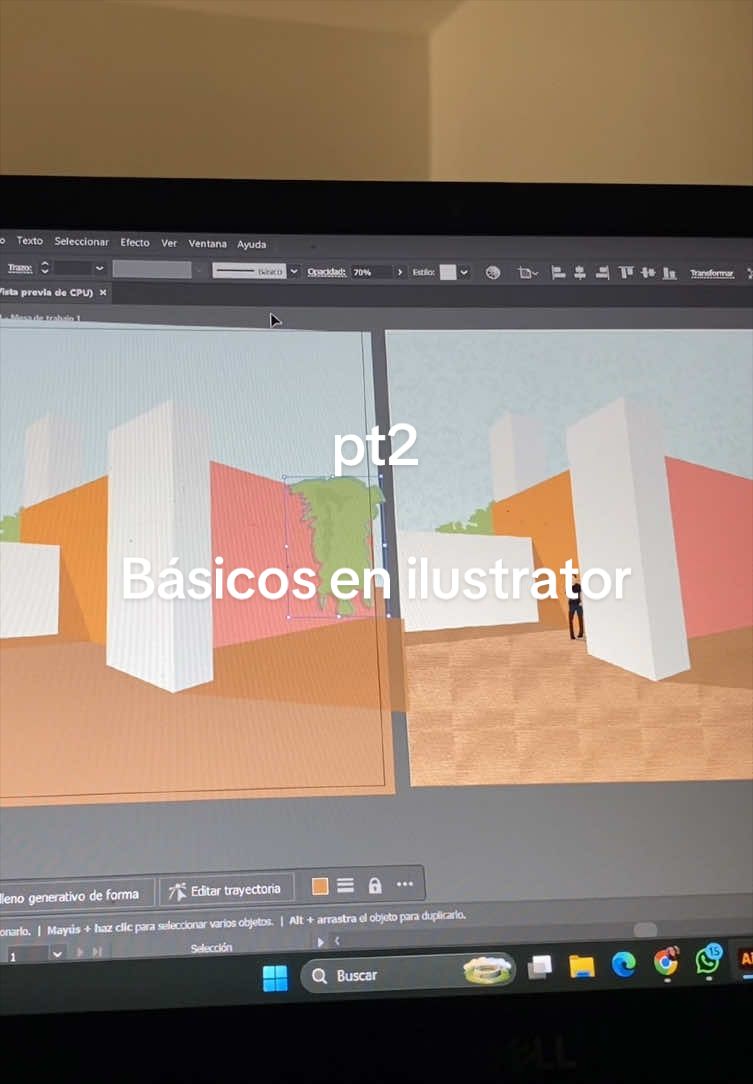Open Google Chrome from taskbar
This screenshot has height=1084, width=753.
point(666,962)
